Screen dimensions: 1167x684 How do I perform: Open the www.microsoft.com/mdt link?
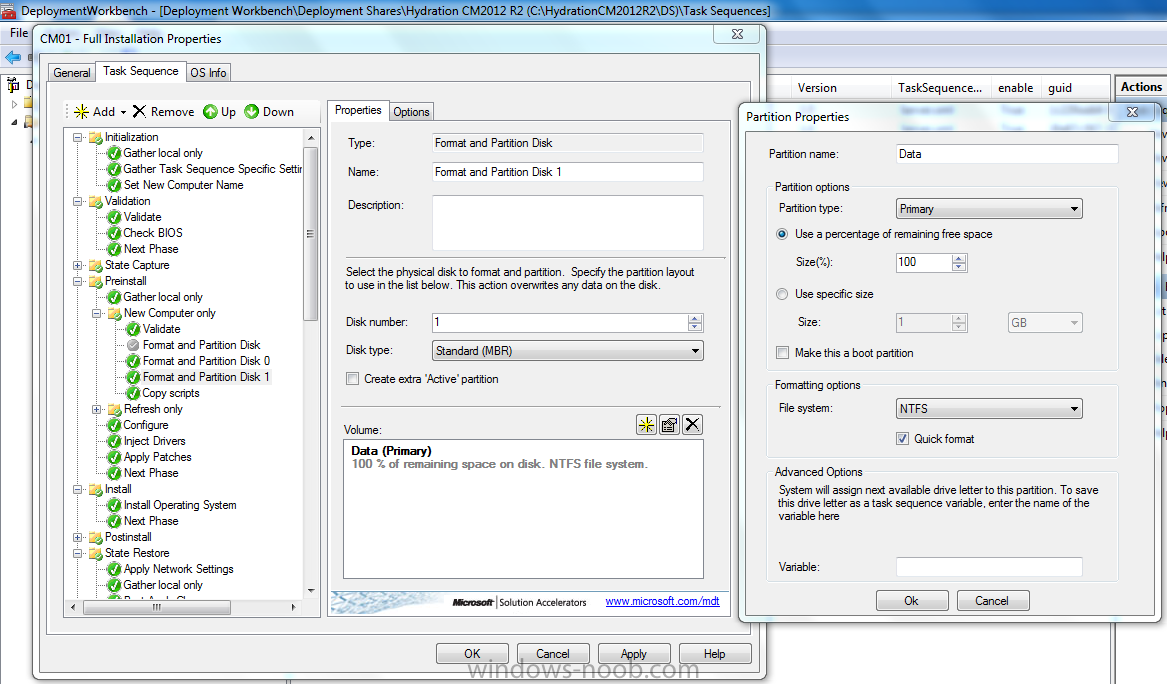[662, 601]
